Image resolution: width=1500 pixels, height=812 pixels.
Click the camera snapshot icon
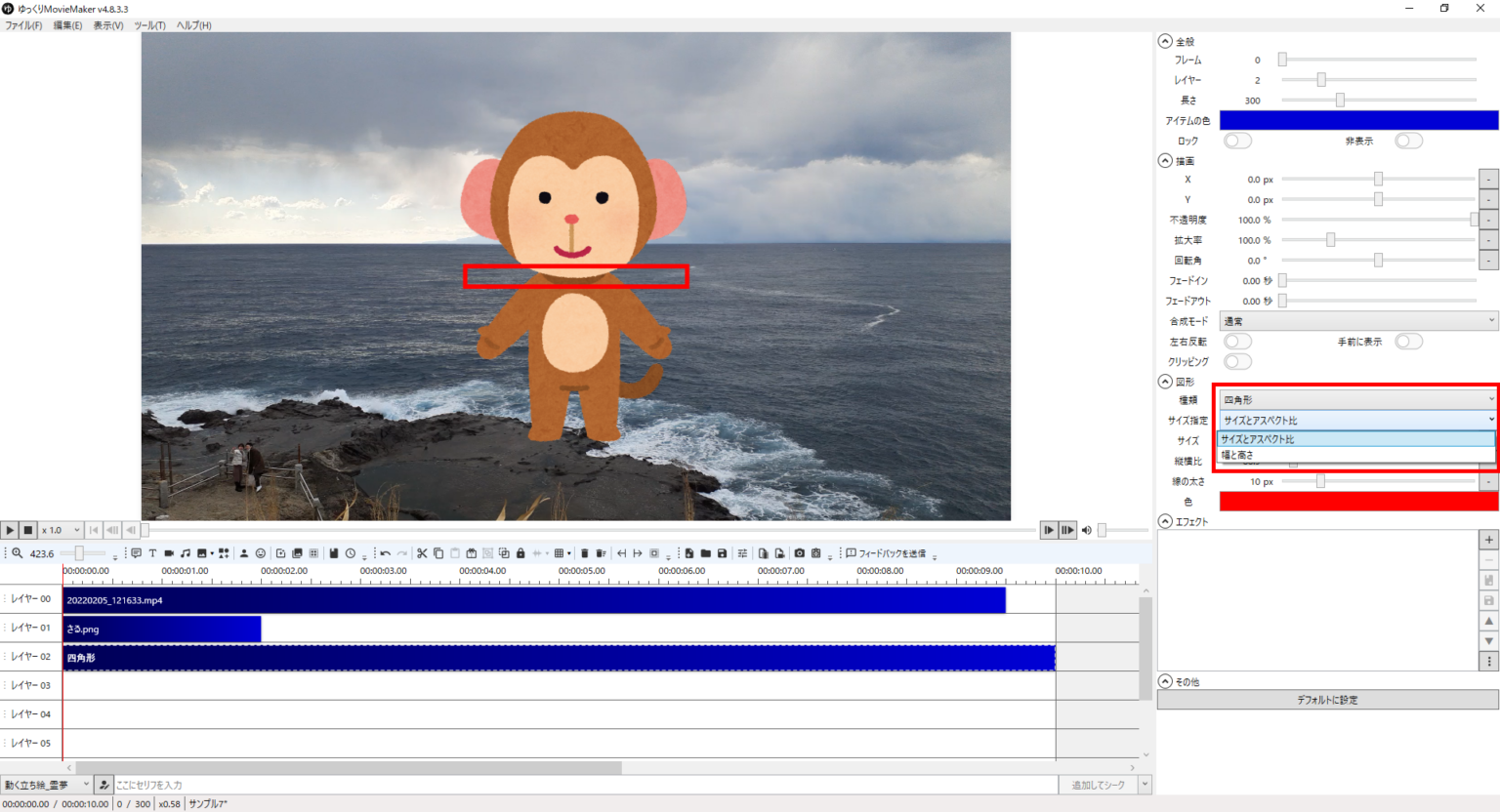pos(800,553)
